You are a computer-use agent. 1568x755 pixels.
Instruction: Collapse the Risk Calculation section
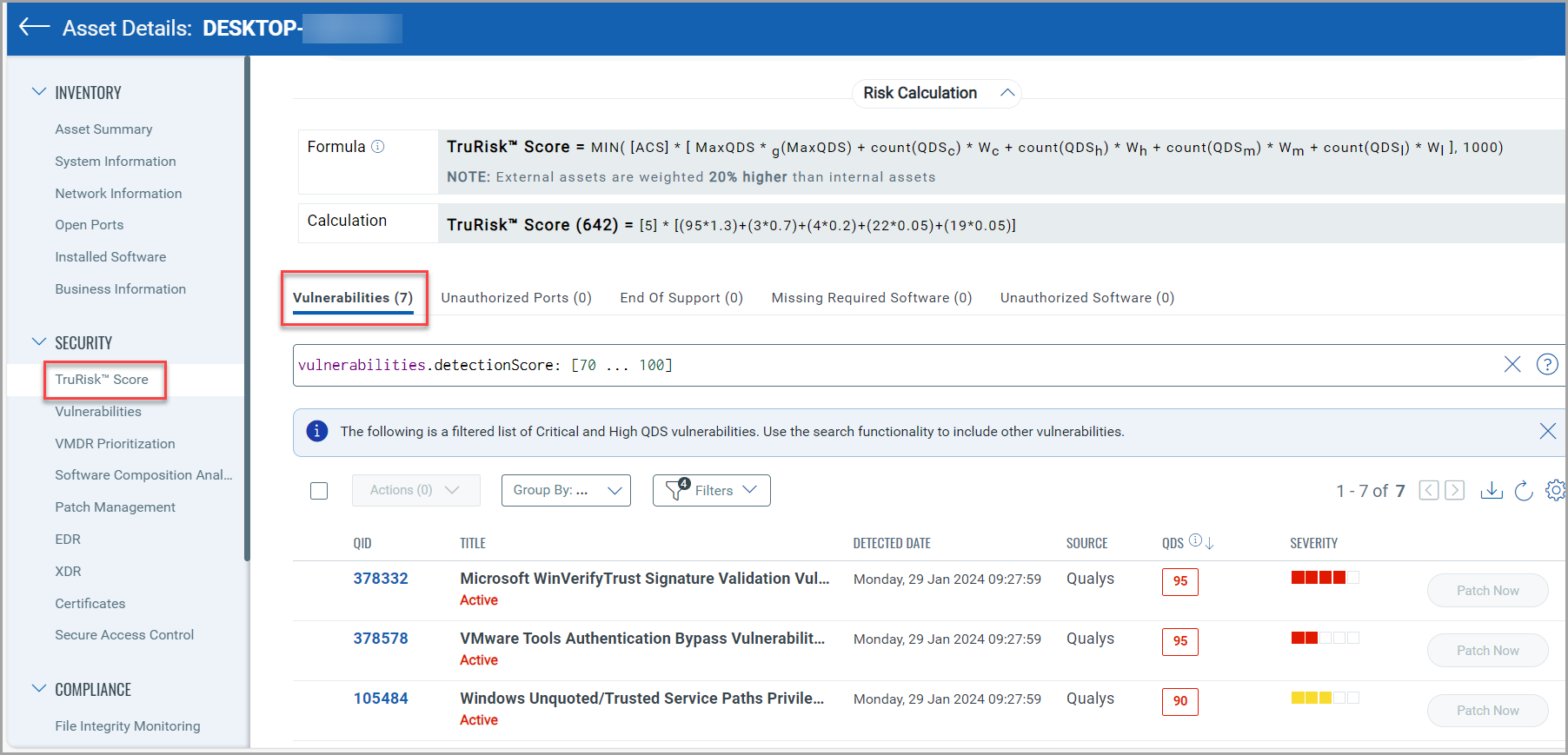pyautogui.click(x=1007, y=92)
